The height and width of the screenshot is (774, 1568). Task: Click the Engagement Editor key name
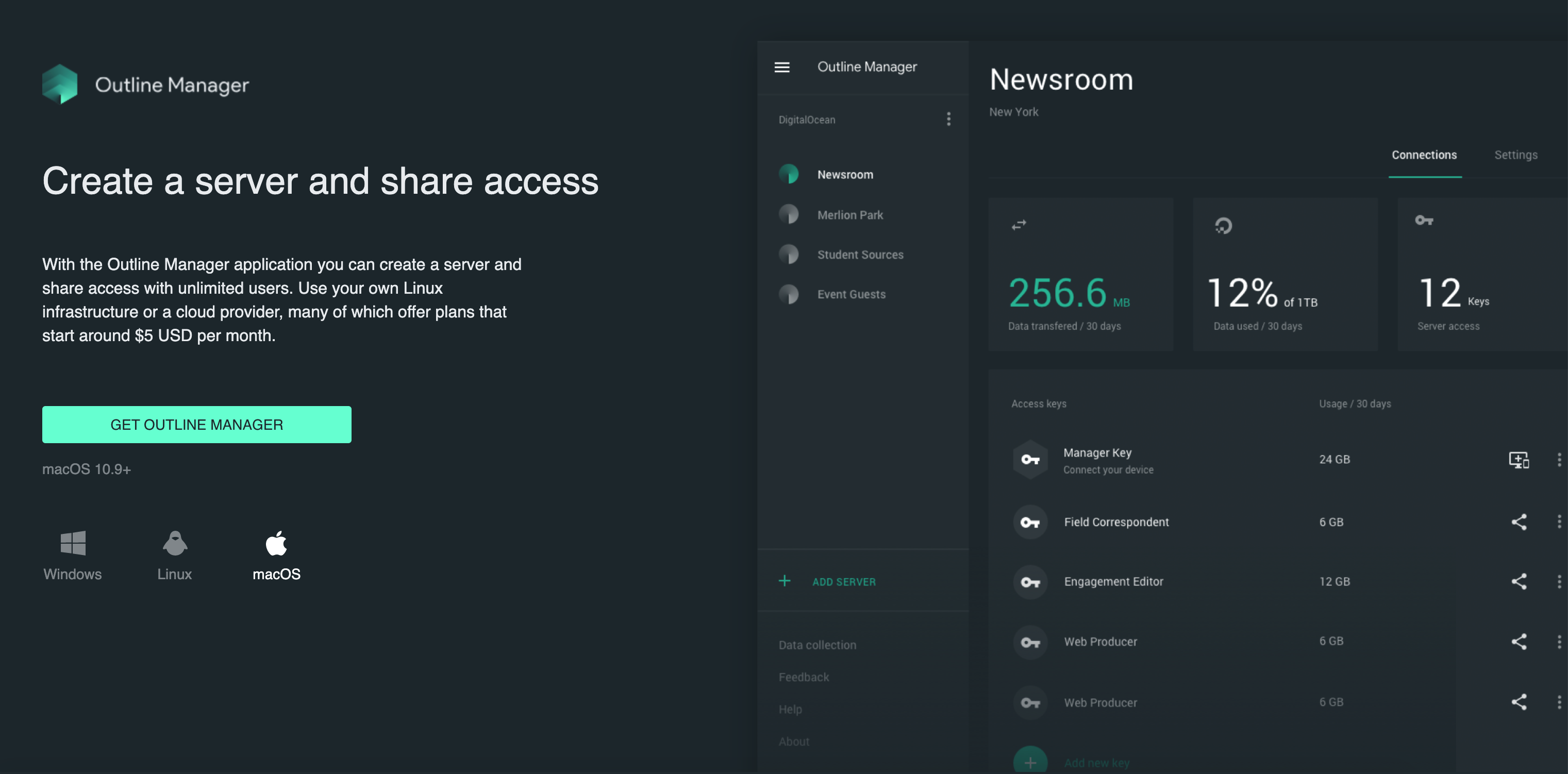(1113, 582)
